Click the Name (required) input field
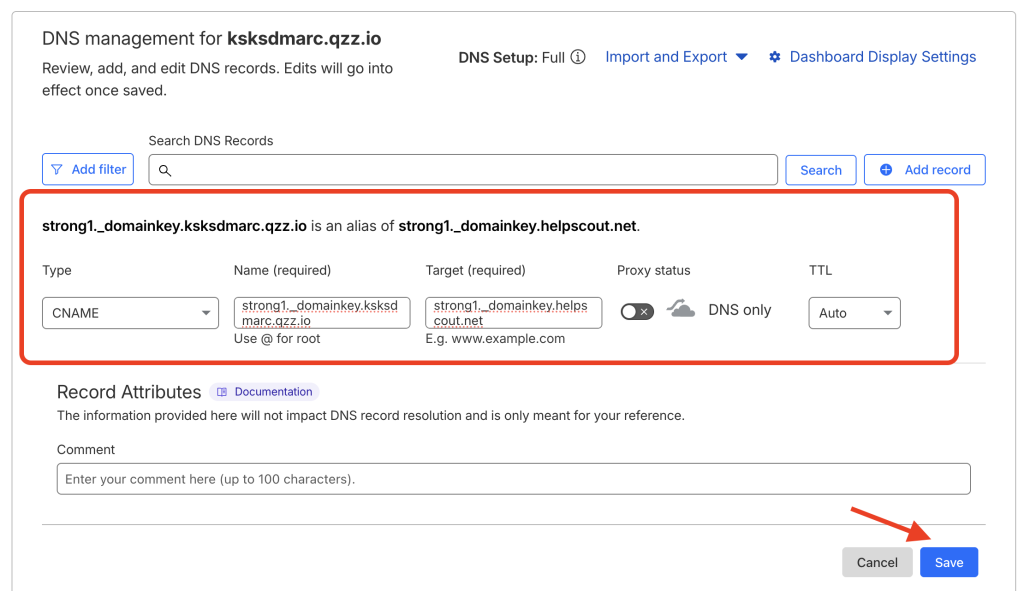1024x591 pixels. point(321,313)
